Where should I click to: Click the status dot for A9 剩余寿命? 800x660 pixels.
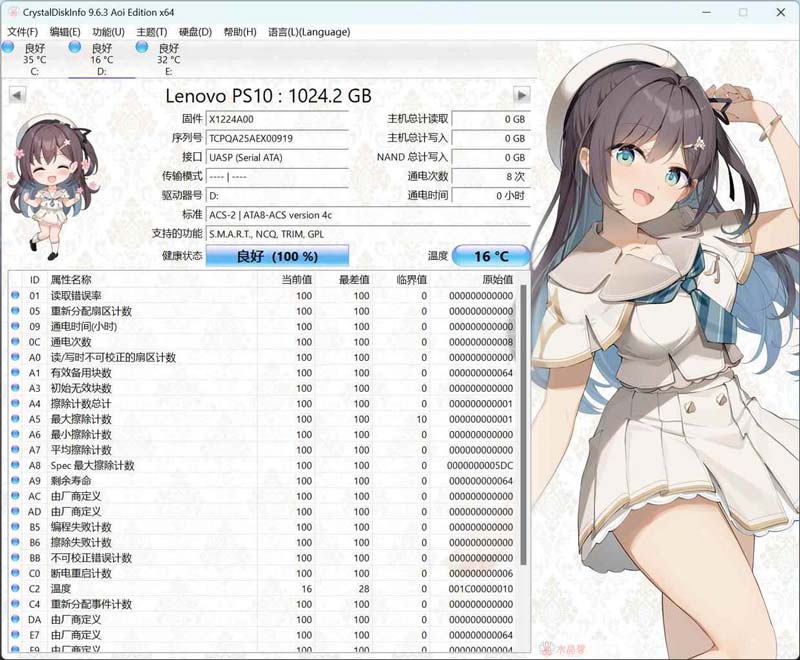(x=15, y=480)
